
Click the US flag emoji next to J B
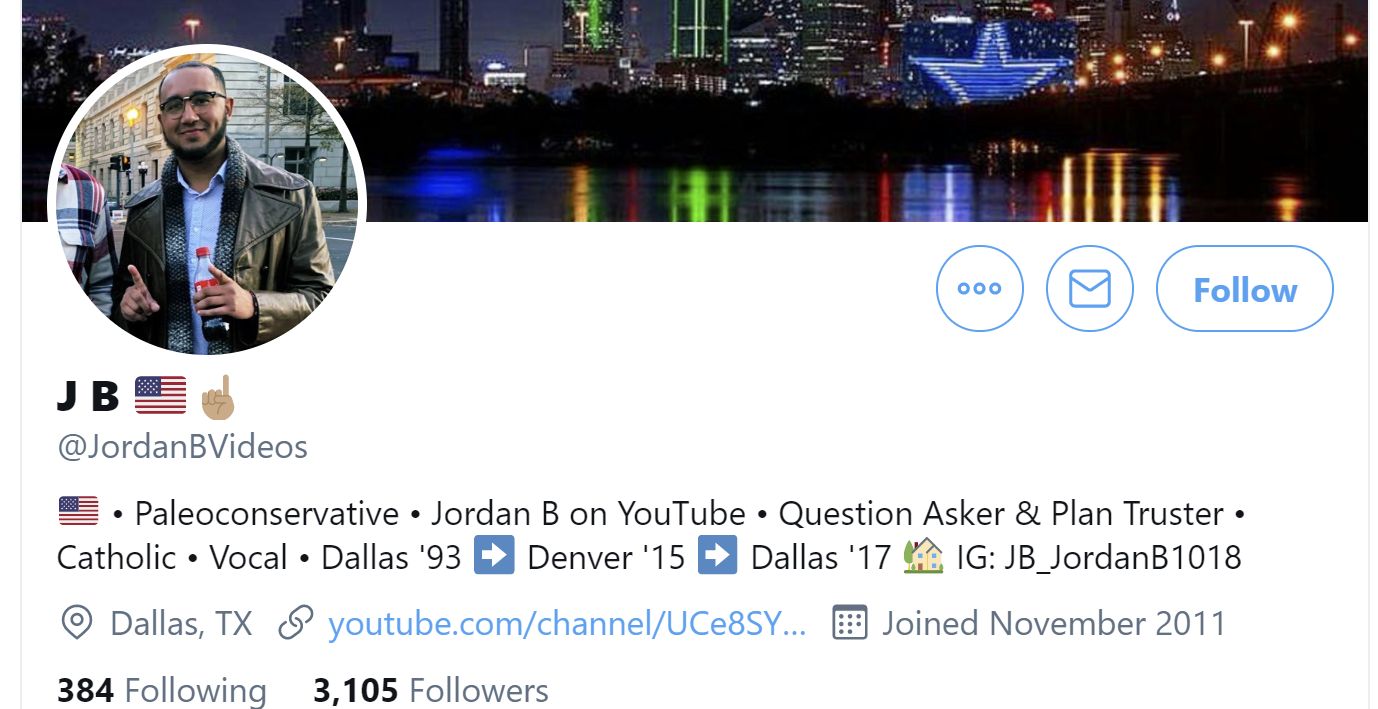point(160,396)
